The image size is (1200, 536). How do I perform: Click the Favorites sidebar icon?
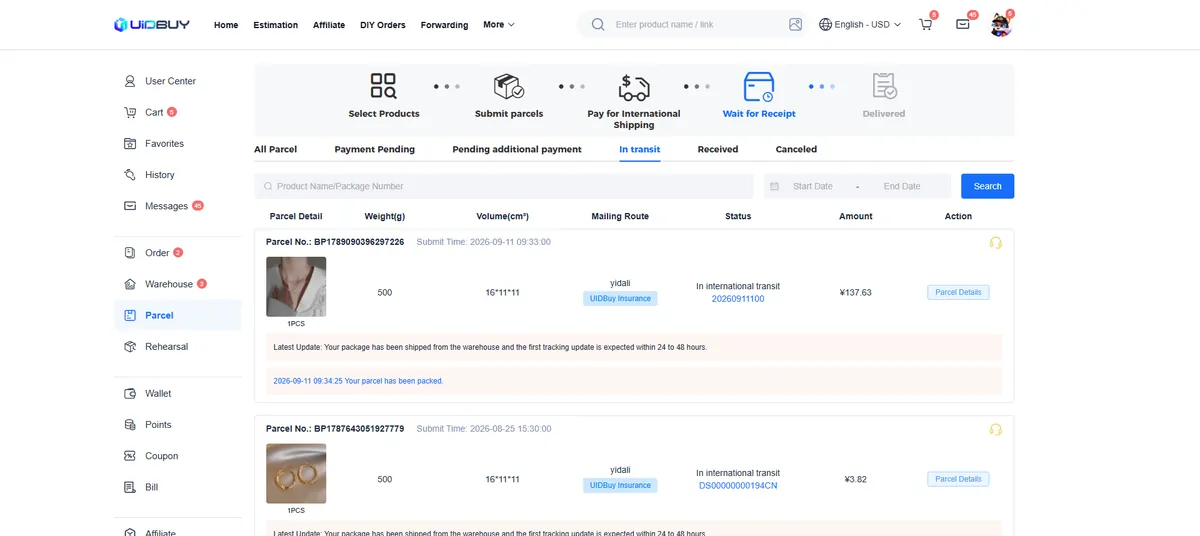(x=130, y=143)
